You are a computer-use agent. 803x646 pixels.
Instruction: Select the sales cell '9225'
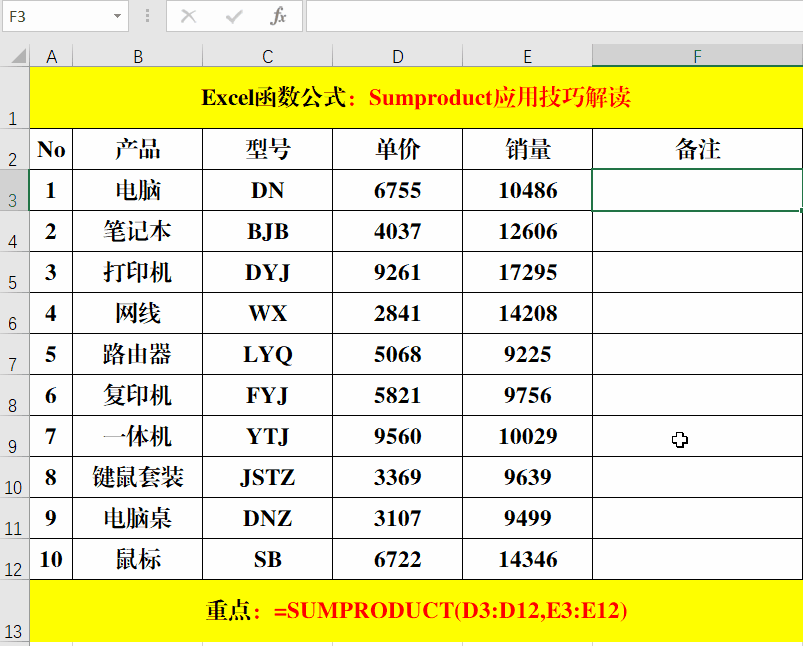(x=527, y=354)
